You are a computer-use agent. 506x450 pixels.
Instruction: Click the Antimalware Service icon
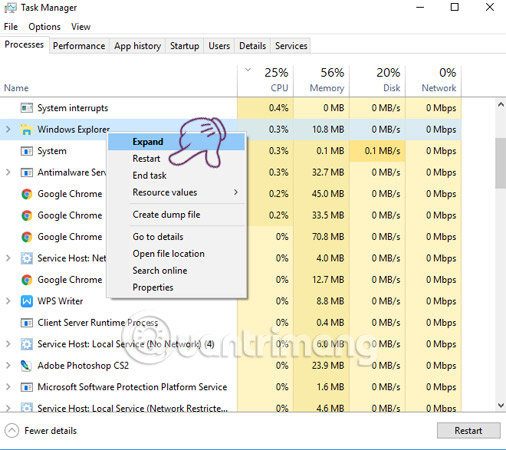click(x=27, y=172)
